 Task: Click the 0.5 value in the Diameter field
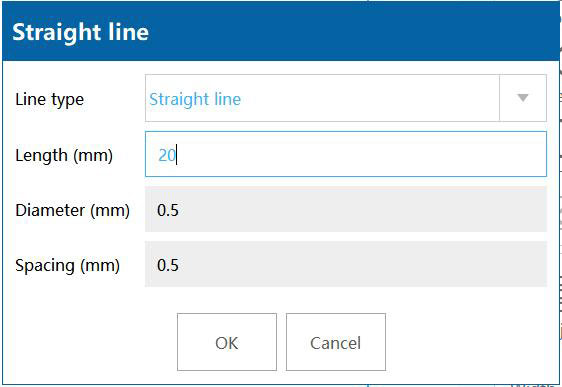(168, 210)
